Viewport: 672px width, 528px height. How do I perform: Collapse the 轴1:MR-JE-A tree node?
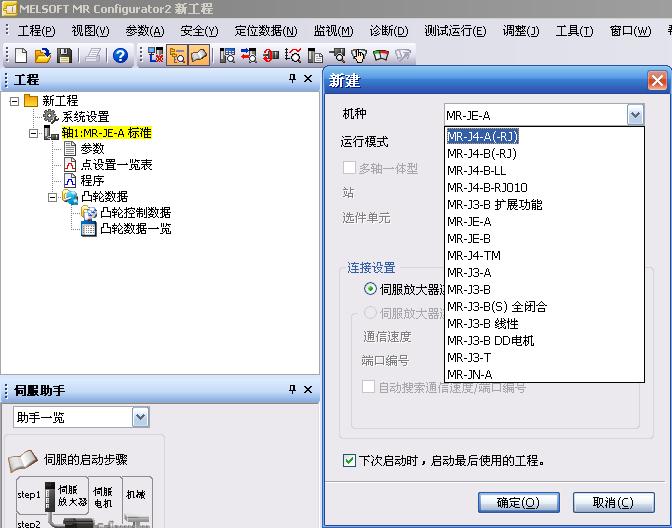point(33,133)
